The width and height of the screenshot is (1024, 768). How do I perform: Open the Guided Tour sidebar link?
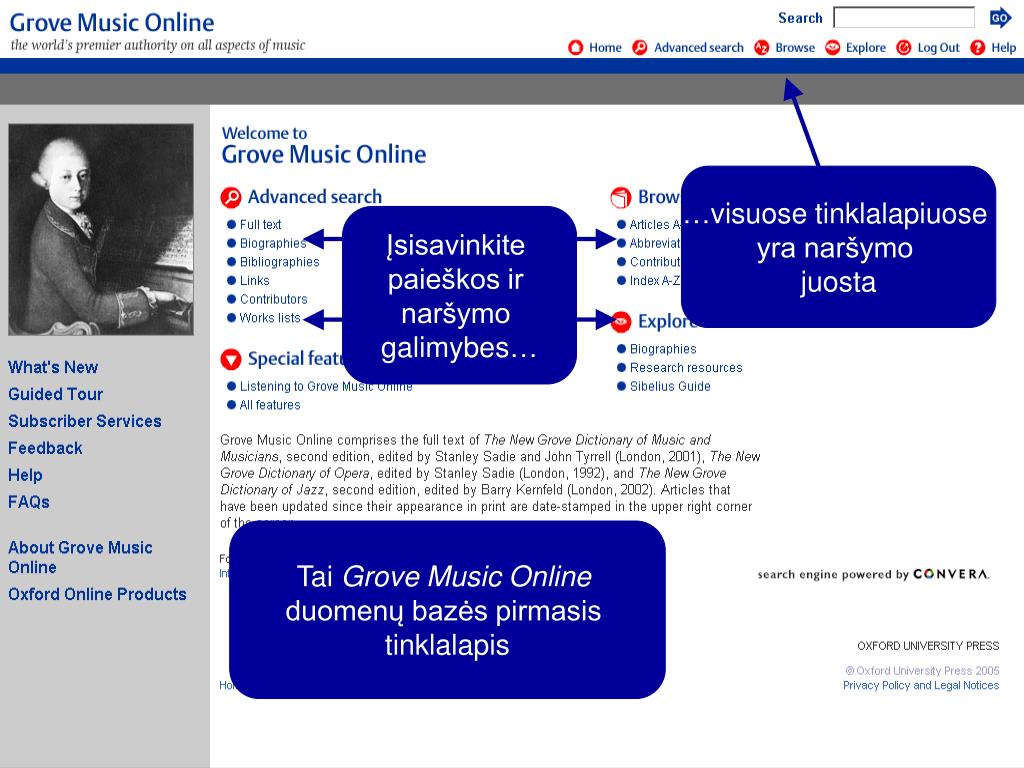(x=56, y=394)
